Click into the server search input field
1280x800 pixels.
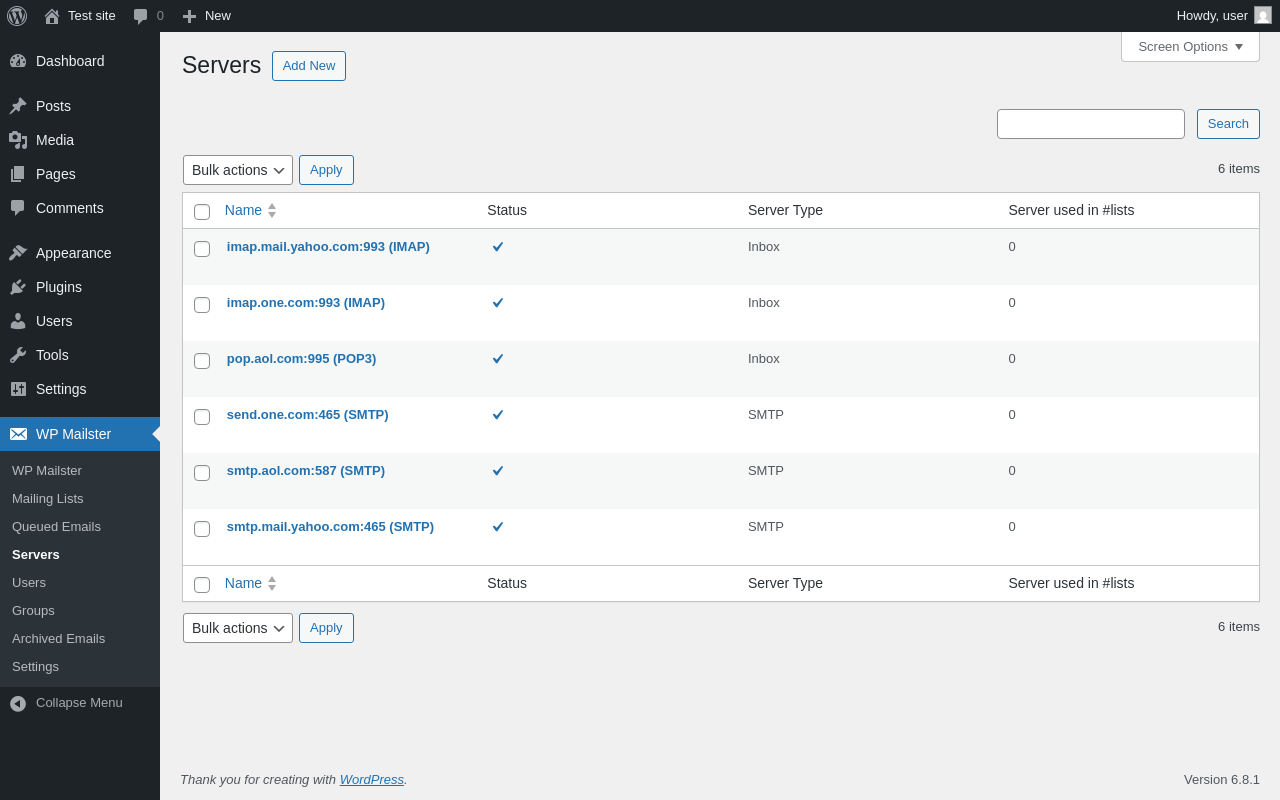(1091, 124)
